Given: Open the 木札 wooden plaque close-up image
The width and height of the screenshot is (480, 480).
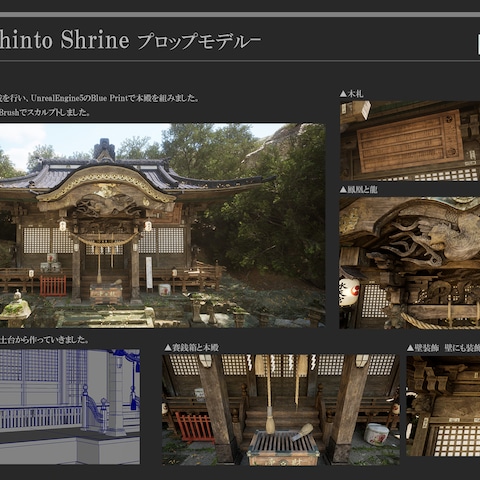Looking at the screenshot, I should click(x=410, y=141).
